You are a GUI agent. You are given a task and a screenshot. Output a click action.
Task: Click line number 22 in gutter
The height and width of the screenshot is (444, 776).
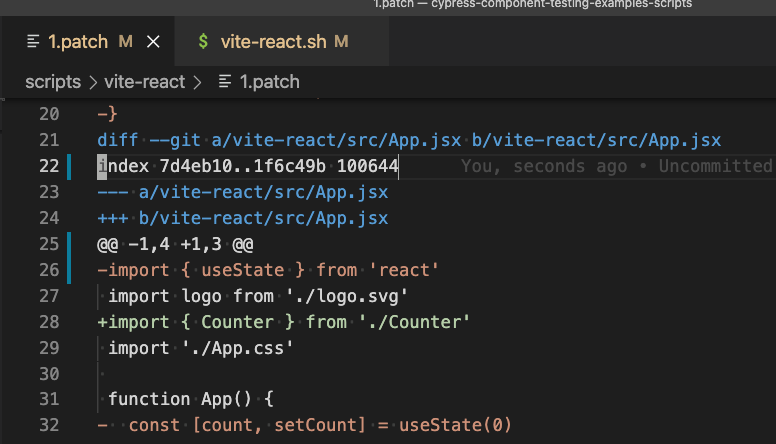pyautogui.click(x=49, y=166)
